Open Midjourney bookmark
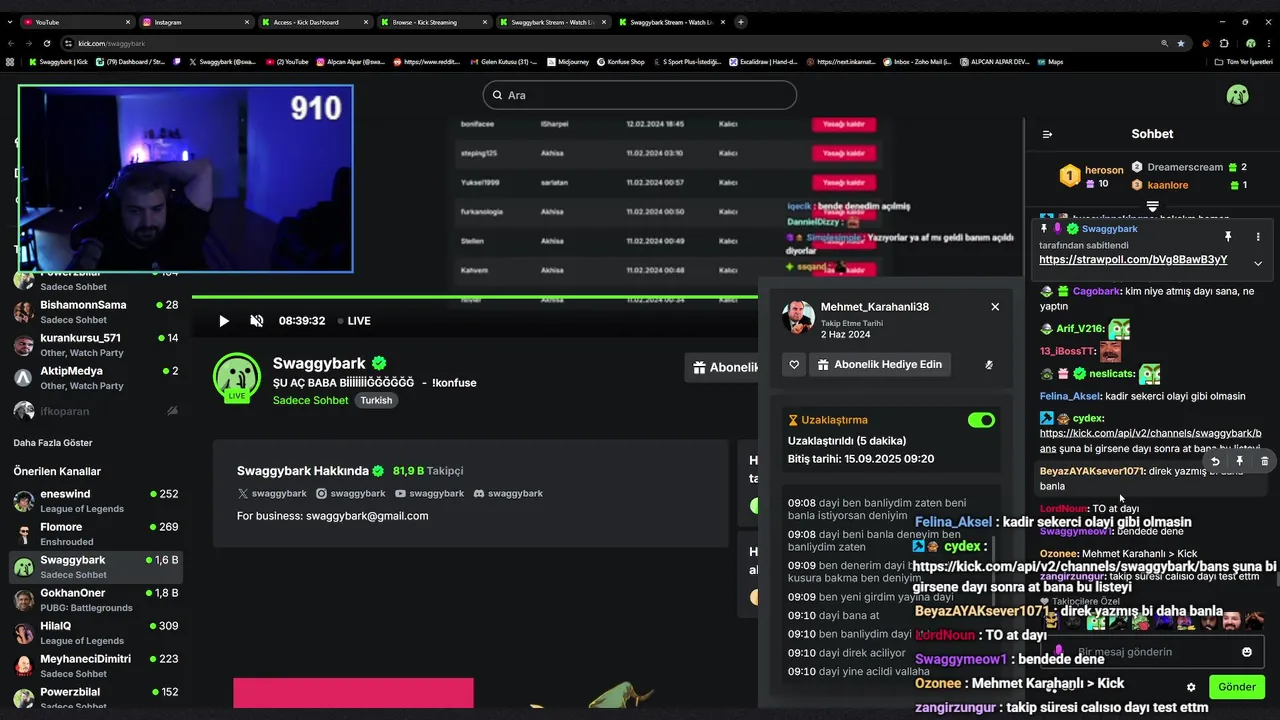The width and height of the screenshot is (1280, 720). click(567, 62)
